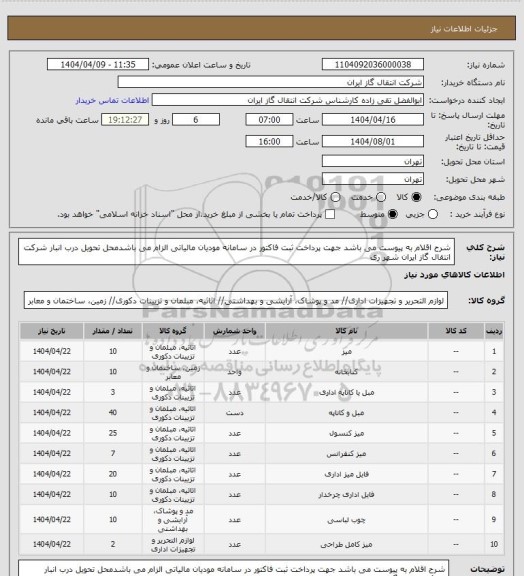Click quantity 3 in مبل یا کاناپه اداری row
The height and width of the screenshot is (576, 524).
click(x=112, y=392)
